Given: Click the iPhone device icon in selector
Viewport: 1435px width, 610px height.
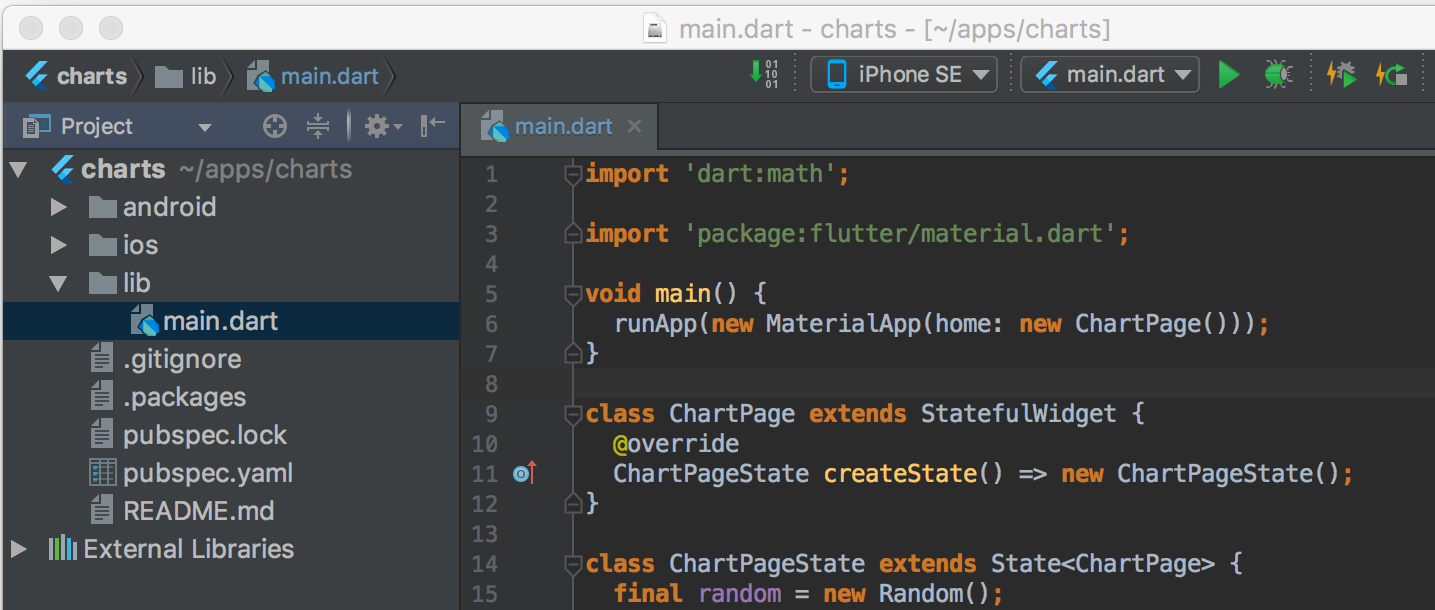Looking at the screenshot, I should click(x=837, y=74).
